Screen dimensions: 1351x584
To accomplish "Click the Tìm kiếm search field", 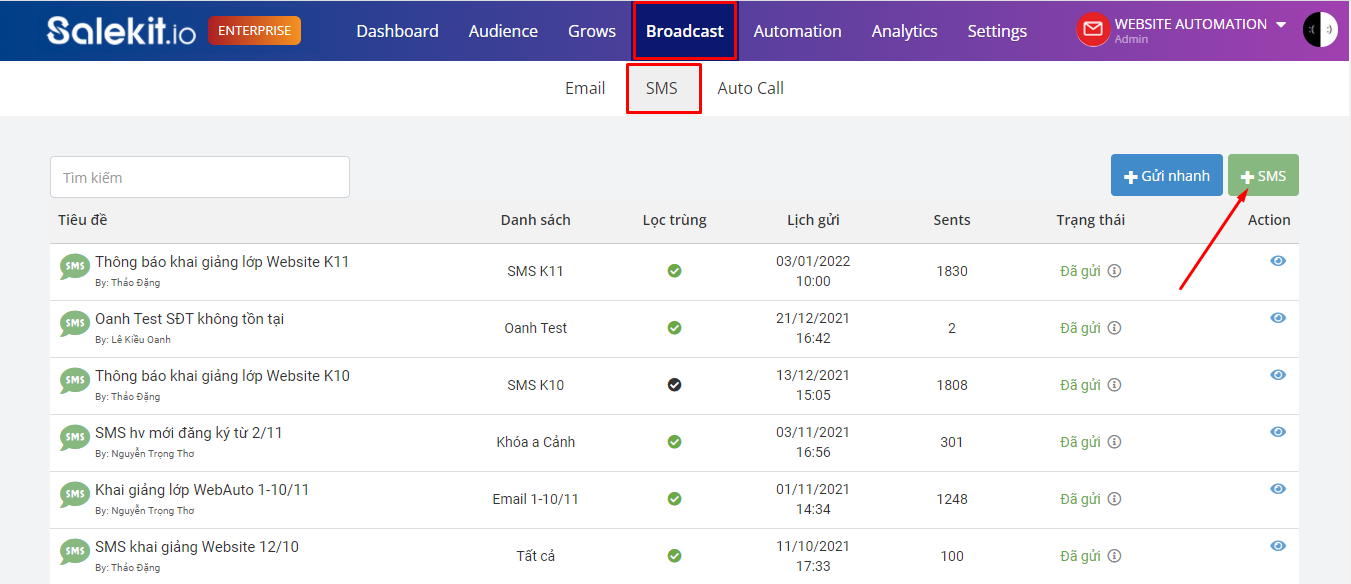I will click(200, 177).
